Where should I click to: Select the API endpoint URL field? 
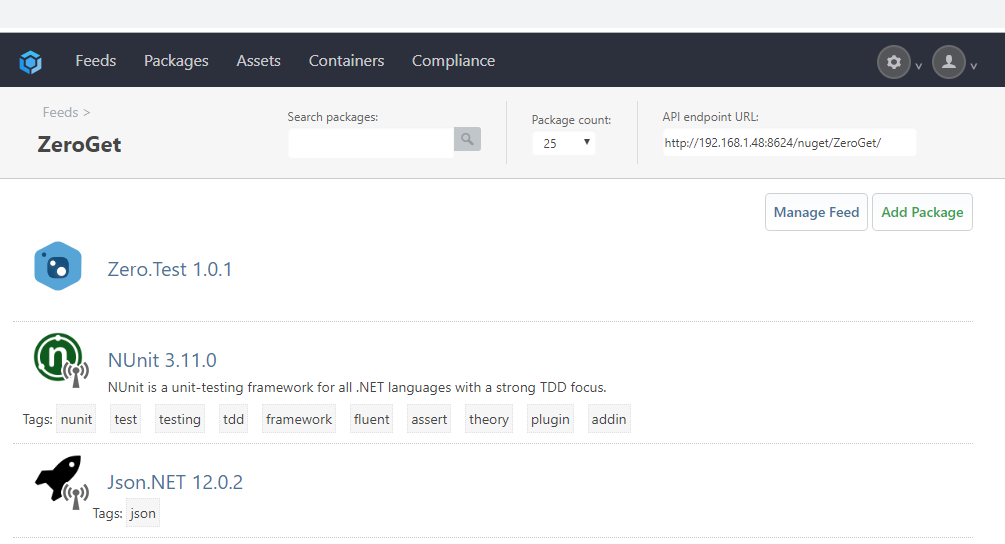tap(790, 143)
